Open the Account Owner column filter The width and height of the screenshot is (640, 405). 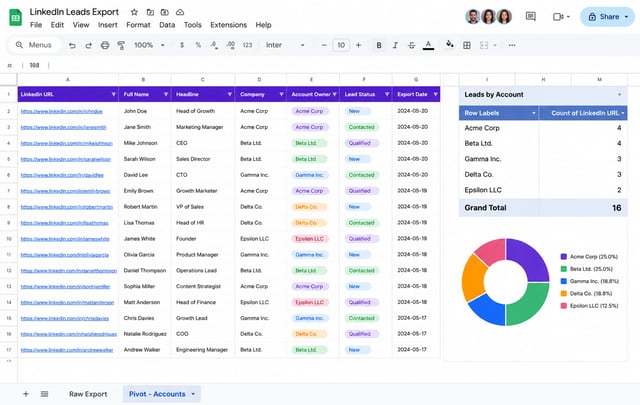[x=335, y=94]
